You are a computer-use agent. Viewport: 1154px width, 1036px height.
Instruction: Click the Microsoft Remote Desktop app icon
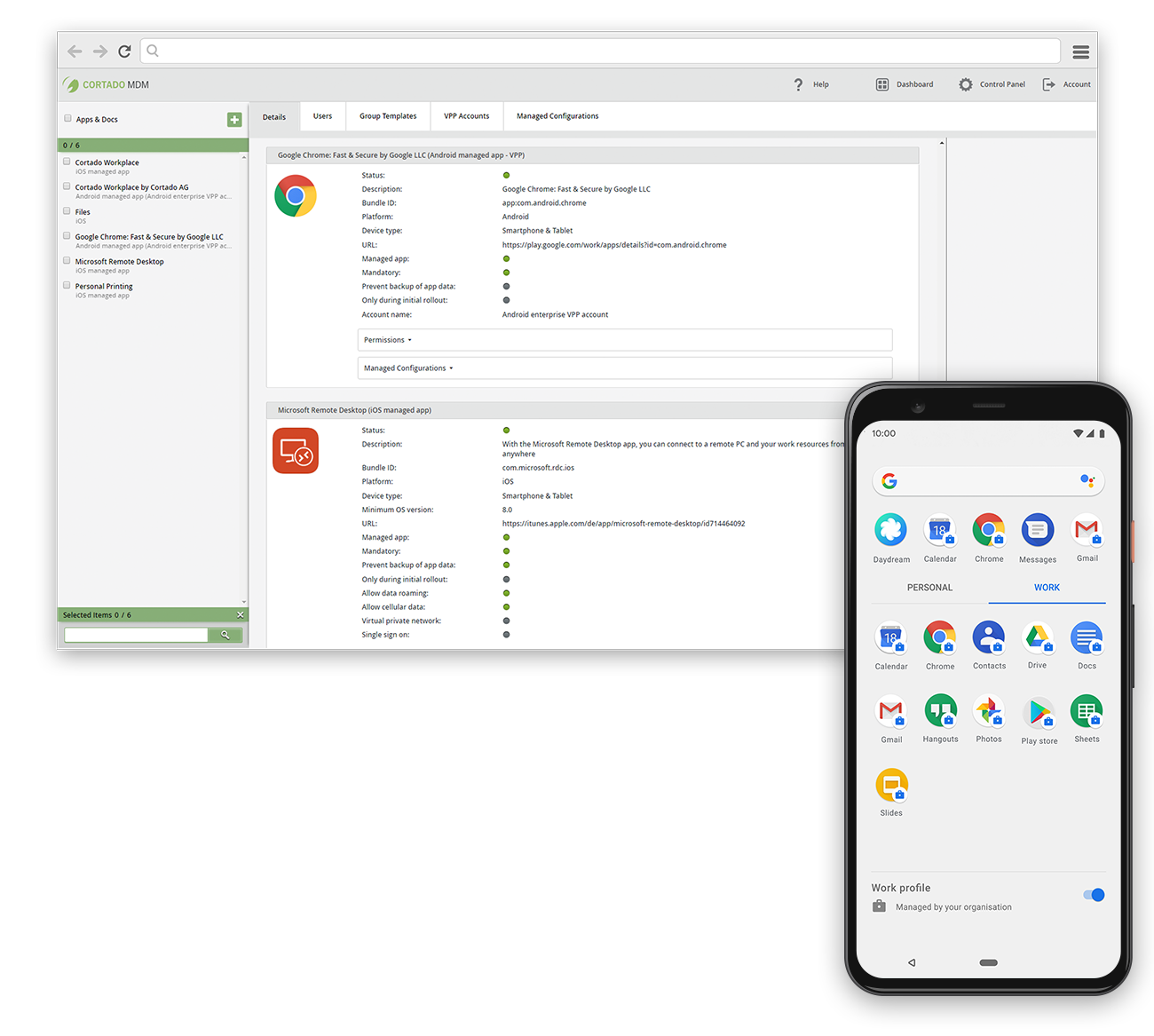pos(296,451)
